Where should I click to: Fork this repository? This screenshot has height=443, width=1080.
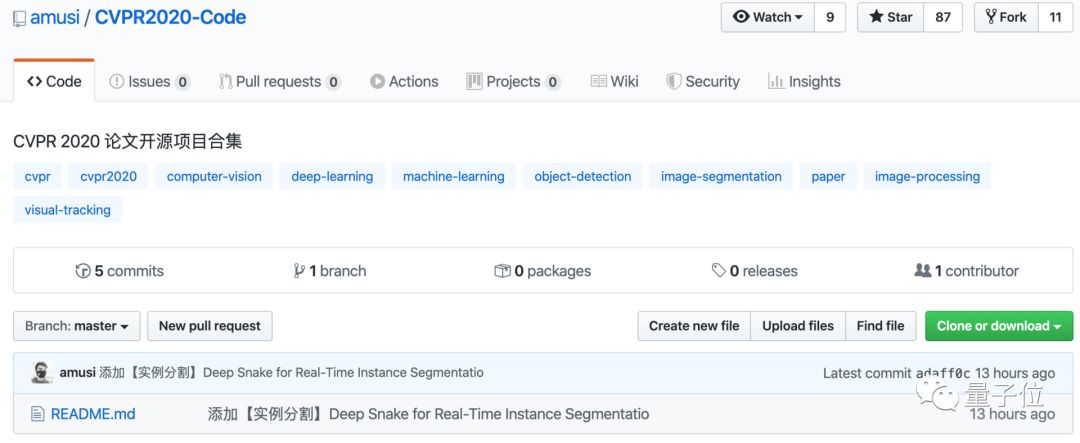click(x=1005, y=17)
